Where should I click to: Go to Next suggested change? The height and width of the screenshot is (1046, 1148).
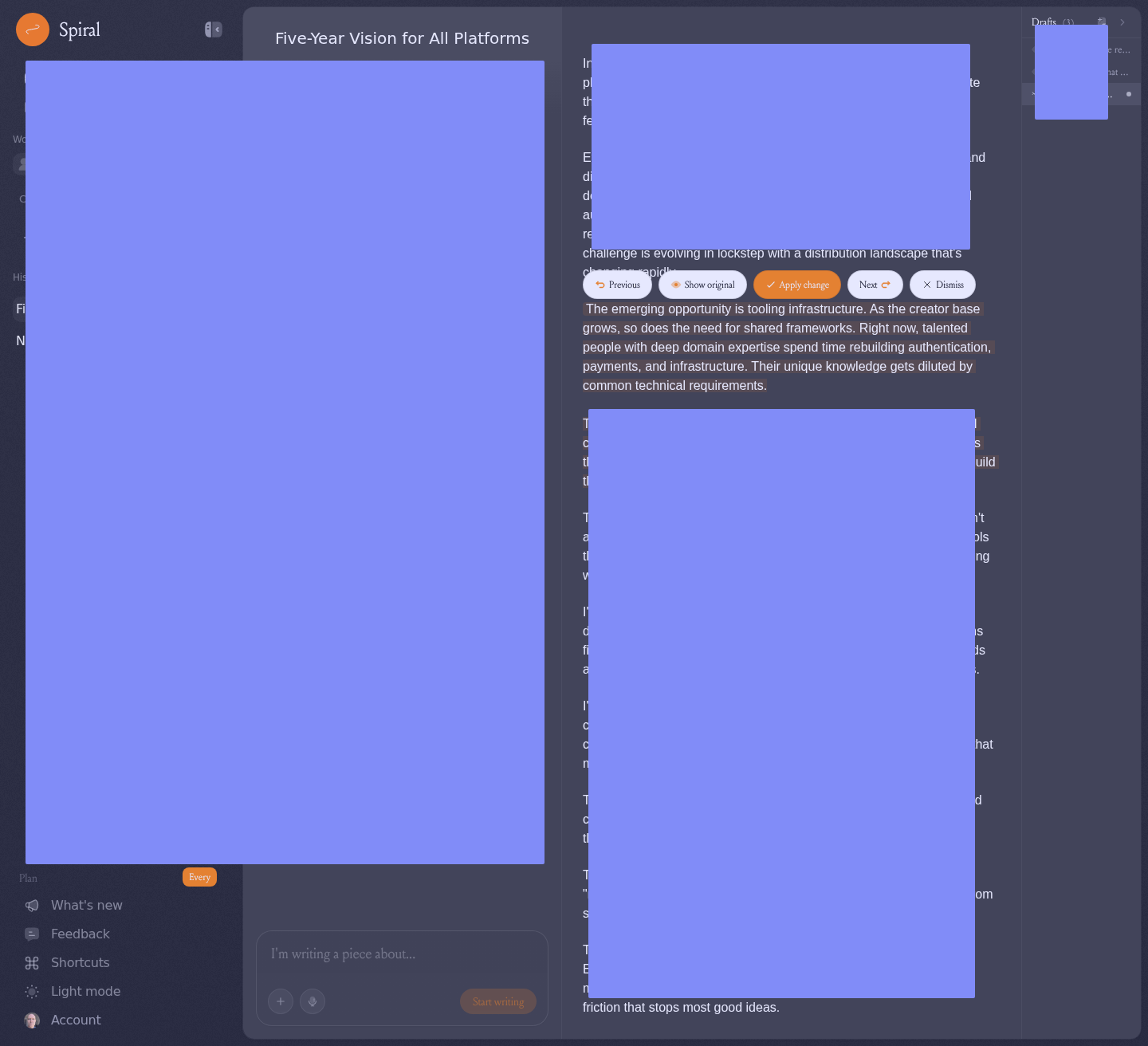point(875,285)
